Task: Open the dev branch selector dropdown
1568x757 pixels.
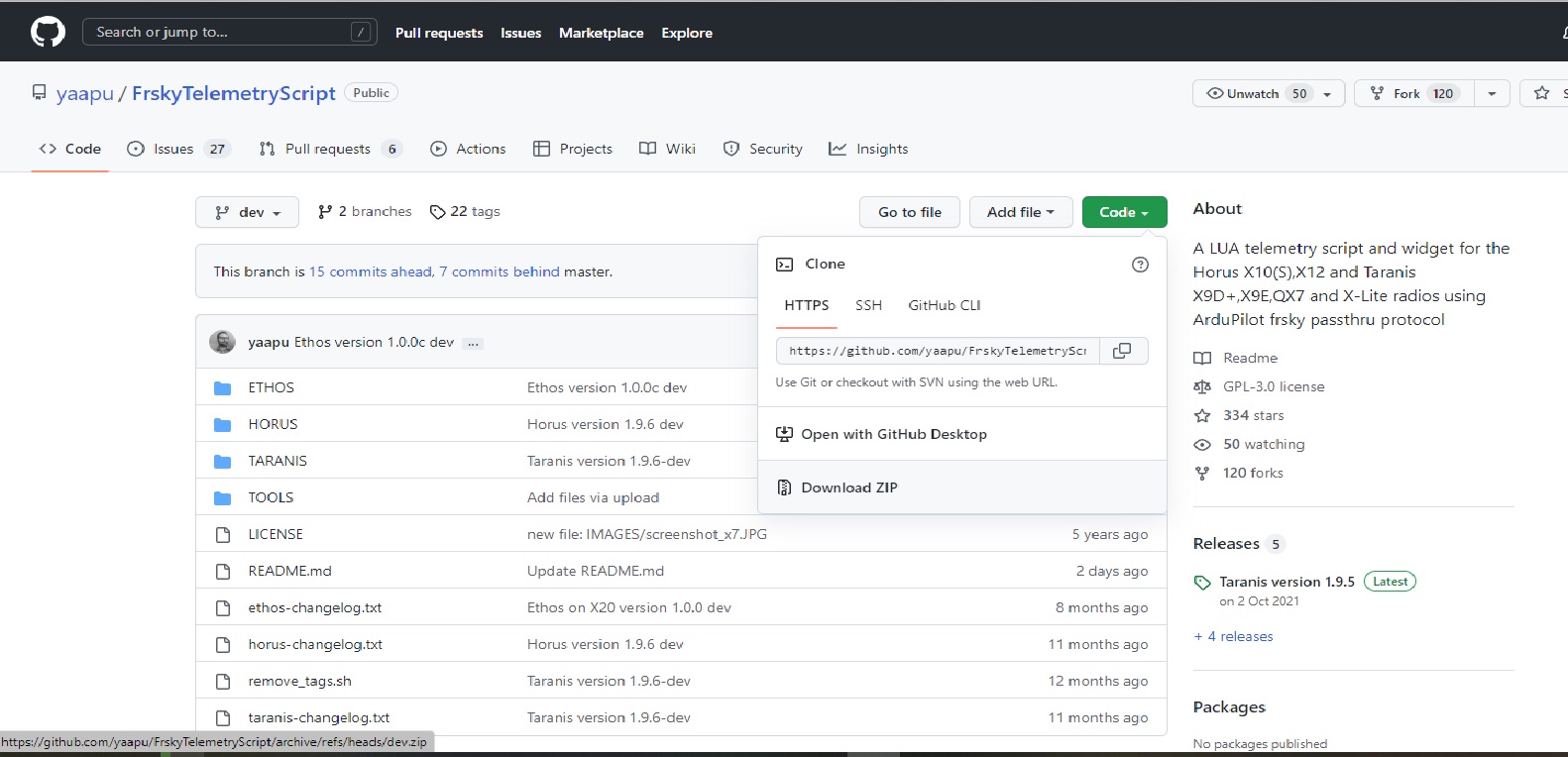Action: 248,212
